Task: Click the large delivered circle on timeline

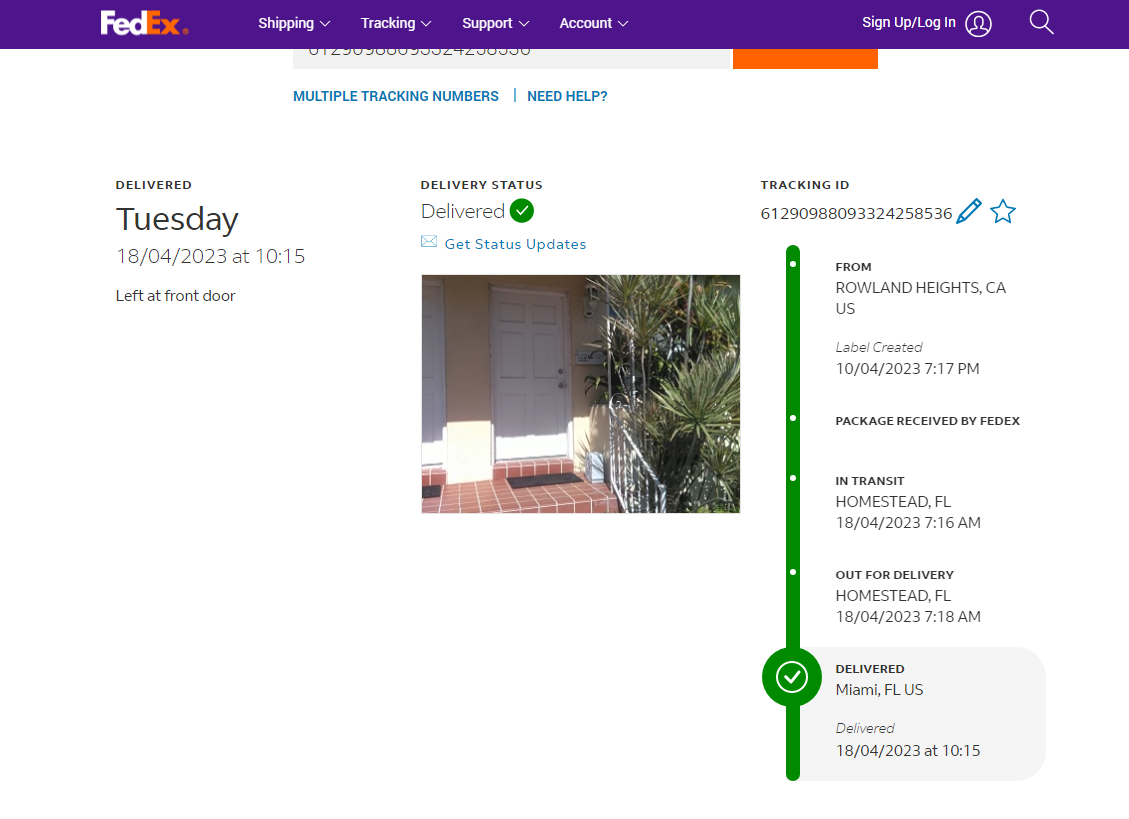Action: (792, 677)
